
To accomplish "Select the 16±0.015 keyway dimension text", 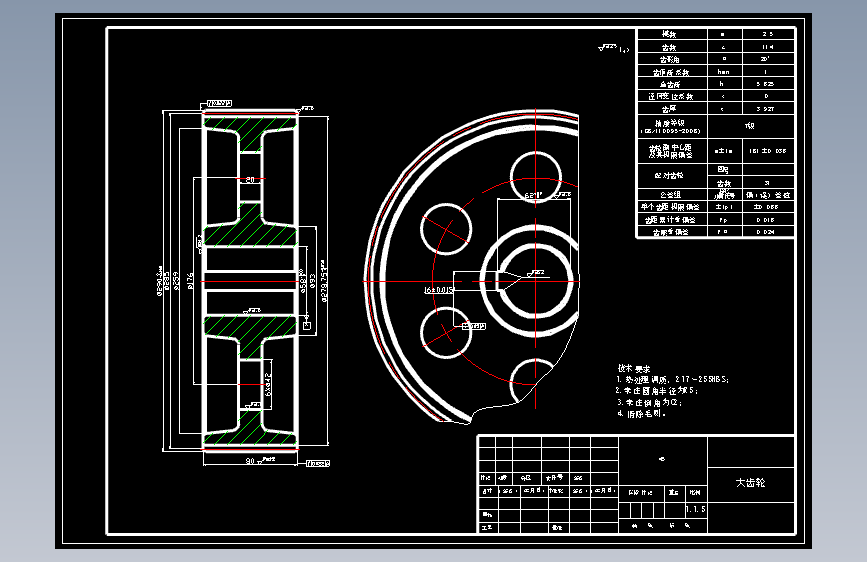I will coord(438,290).
